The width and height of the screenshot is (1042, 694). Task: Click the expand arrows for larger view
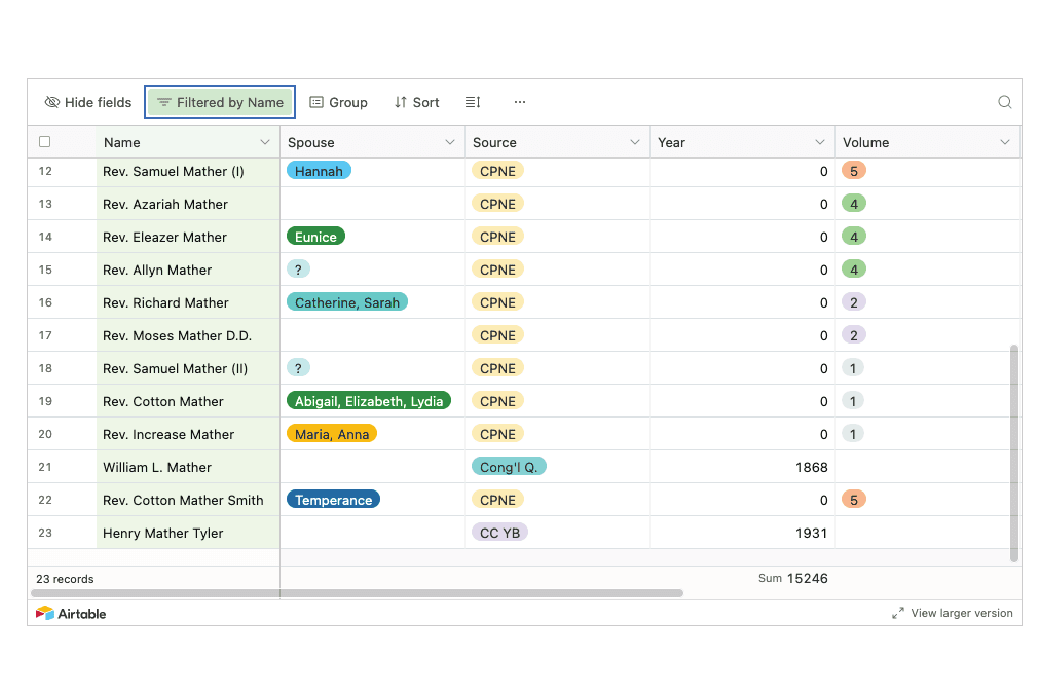click(898, 613)
